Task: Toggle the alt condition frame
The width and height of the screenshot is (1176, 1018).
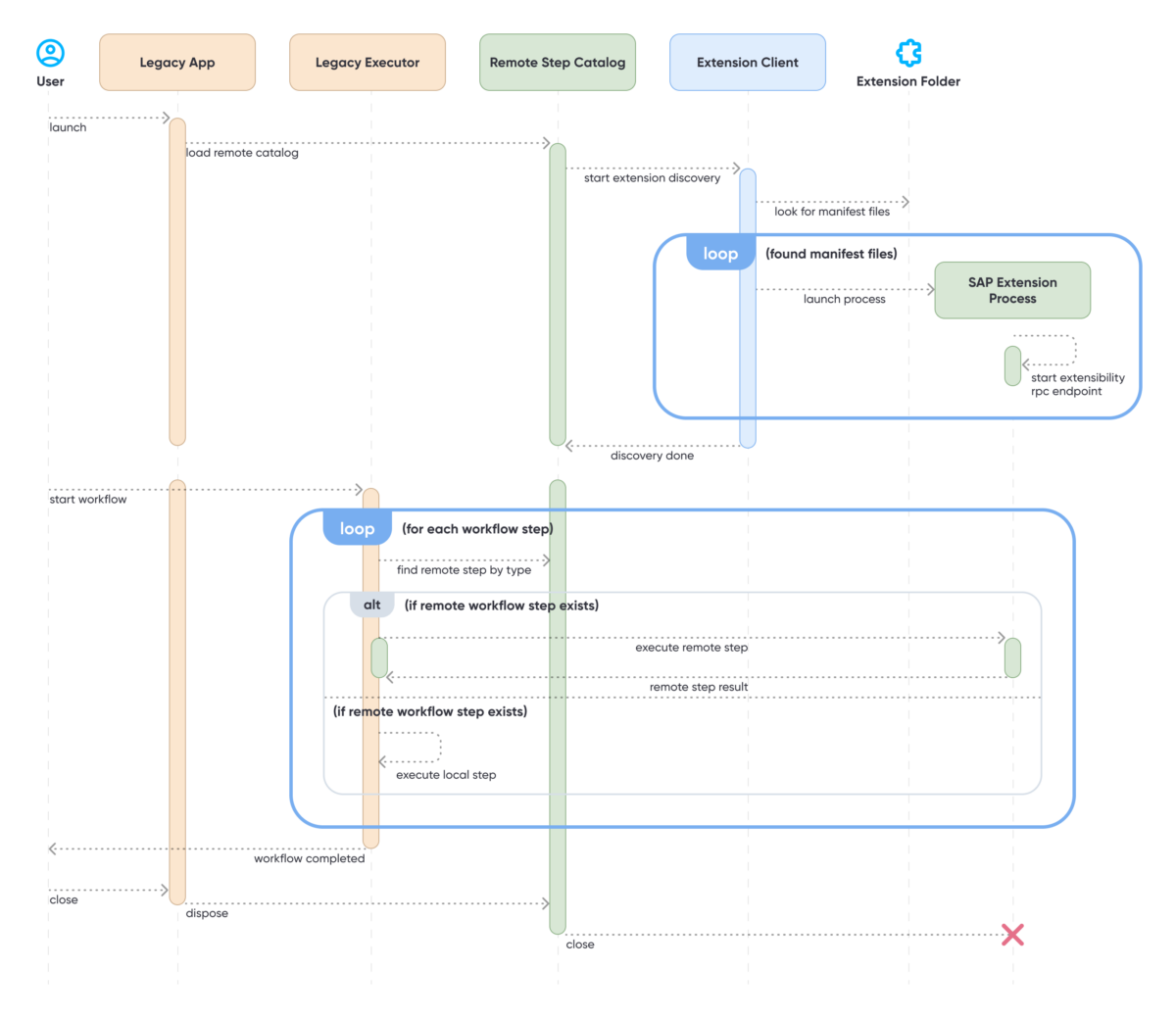Action: point(371,605)
